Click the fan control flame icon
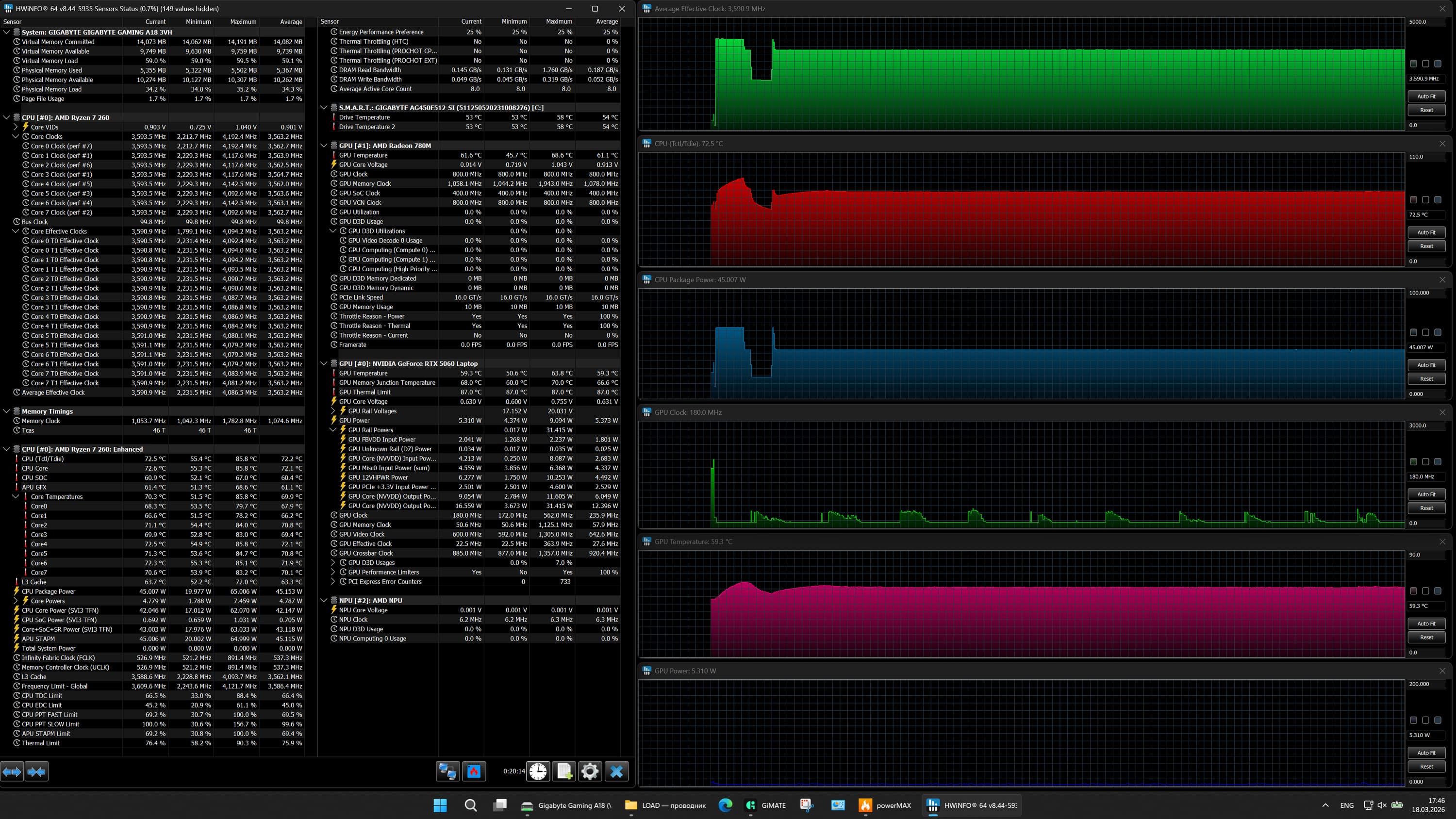The width and height of the screenshot is (1456, 819). pos(474,771)
